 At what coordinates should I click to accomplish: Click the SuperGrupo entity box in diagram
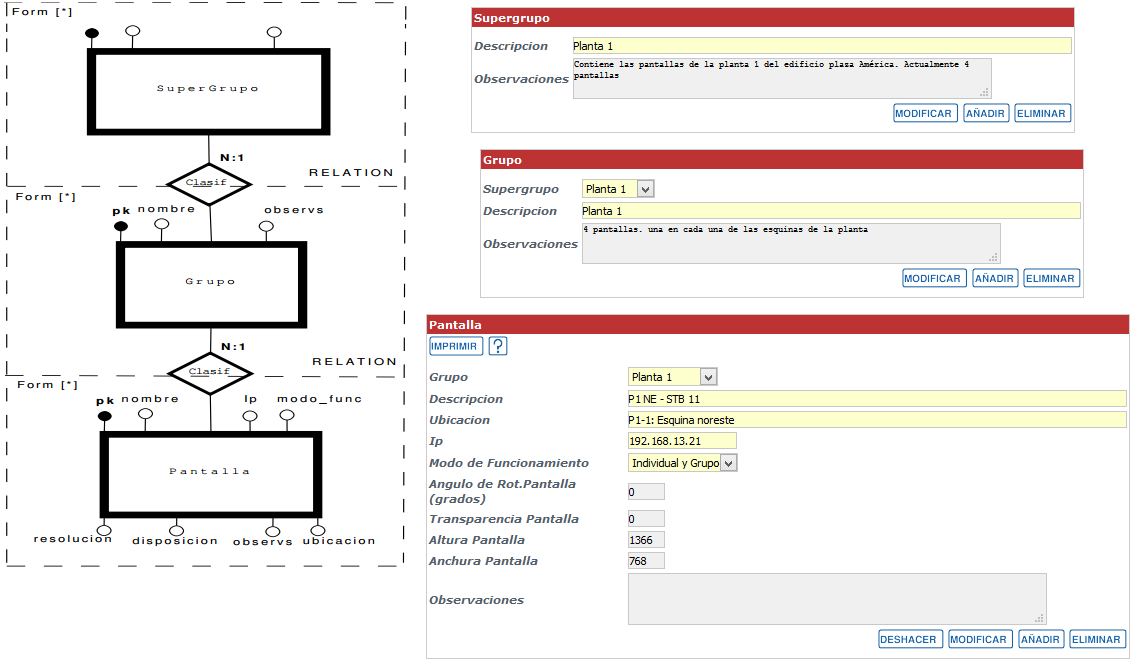click(209, 92)
